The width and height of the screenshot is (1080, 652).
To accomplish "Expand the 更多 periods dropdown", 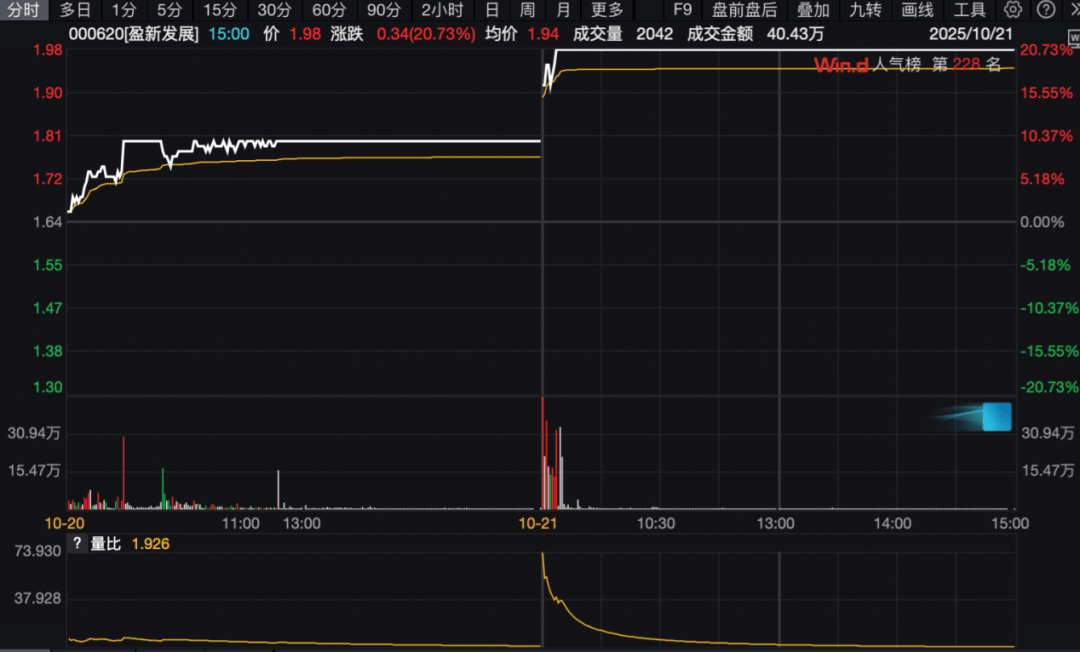I will click(x=607, y=10).
